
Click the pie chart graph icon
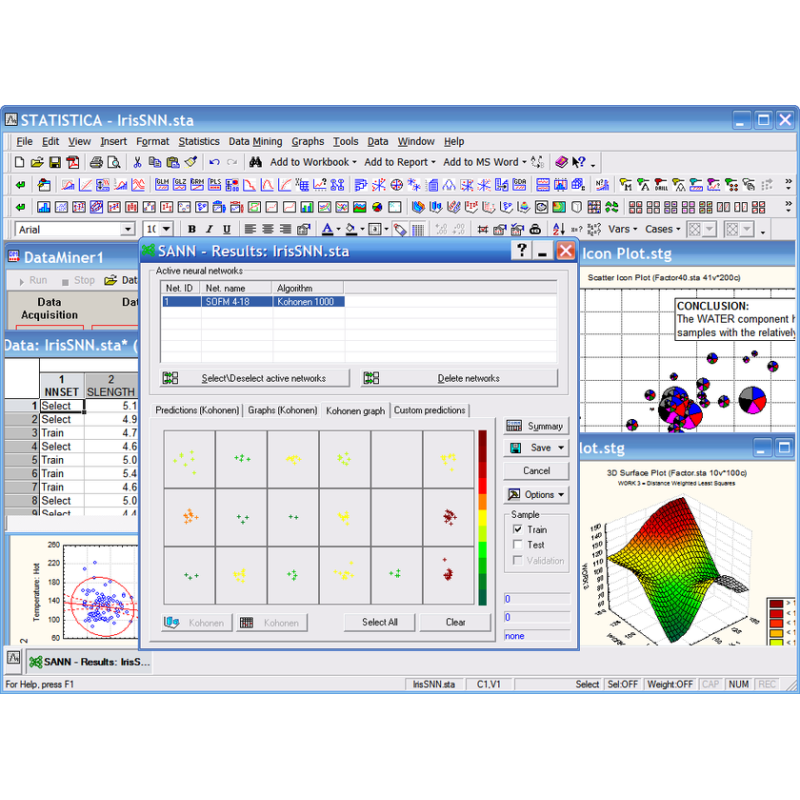(x=377, y=207)
